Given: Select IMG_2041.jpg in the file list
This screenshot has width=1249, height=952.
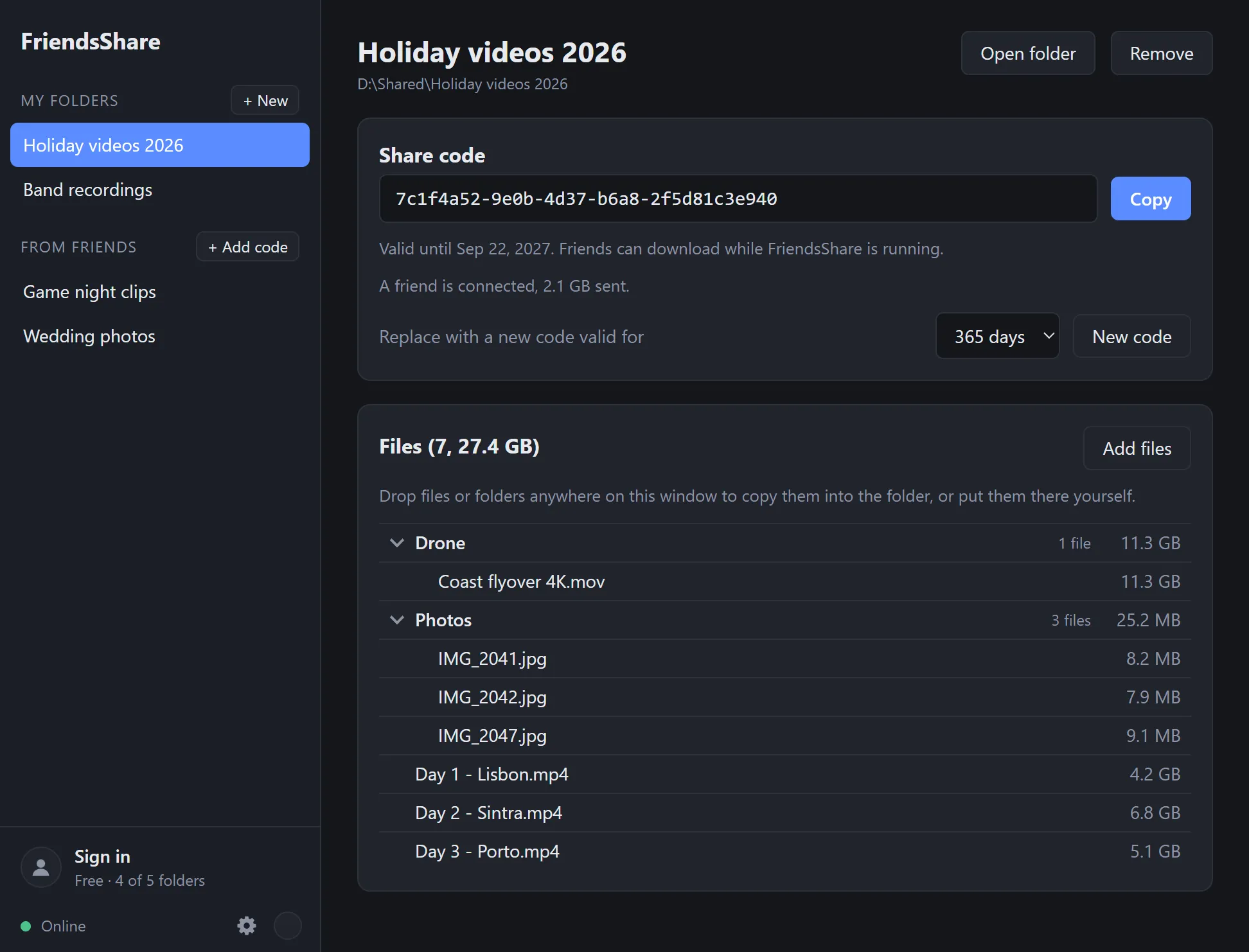Looking at the screenshot, I should click(784, 658).
